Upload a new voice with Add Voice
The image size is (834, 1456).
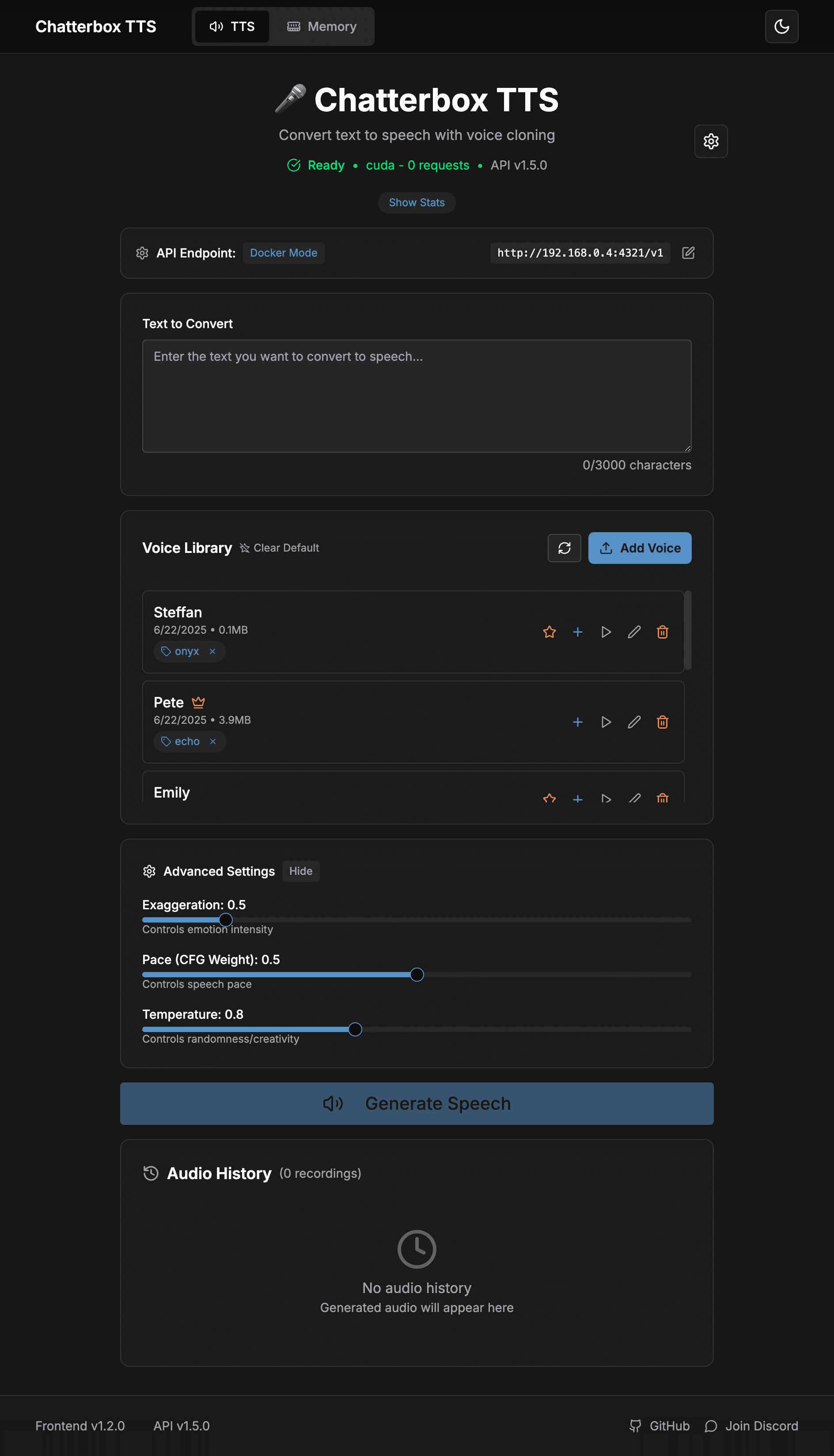point(640,548)
